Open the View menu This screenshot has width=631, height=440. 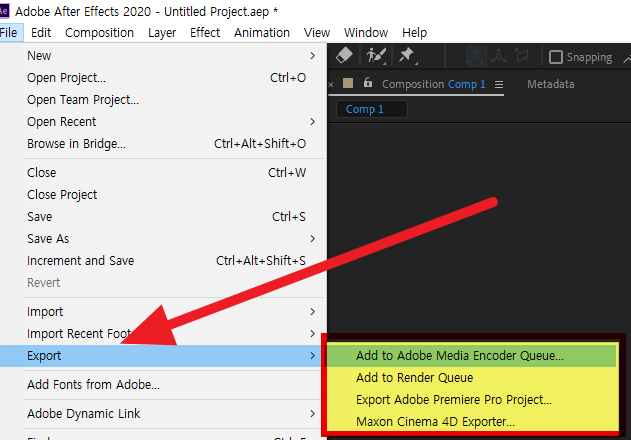coord(317,33)
